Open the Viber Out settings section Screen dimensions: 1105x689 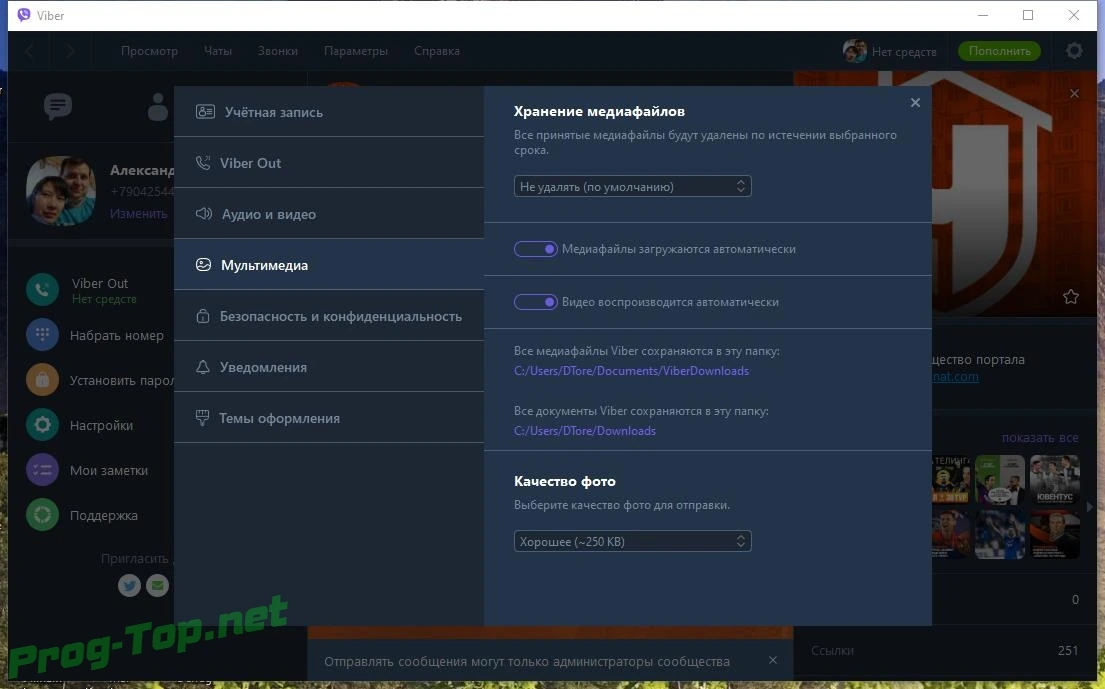tap(328, 163)
